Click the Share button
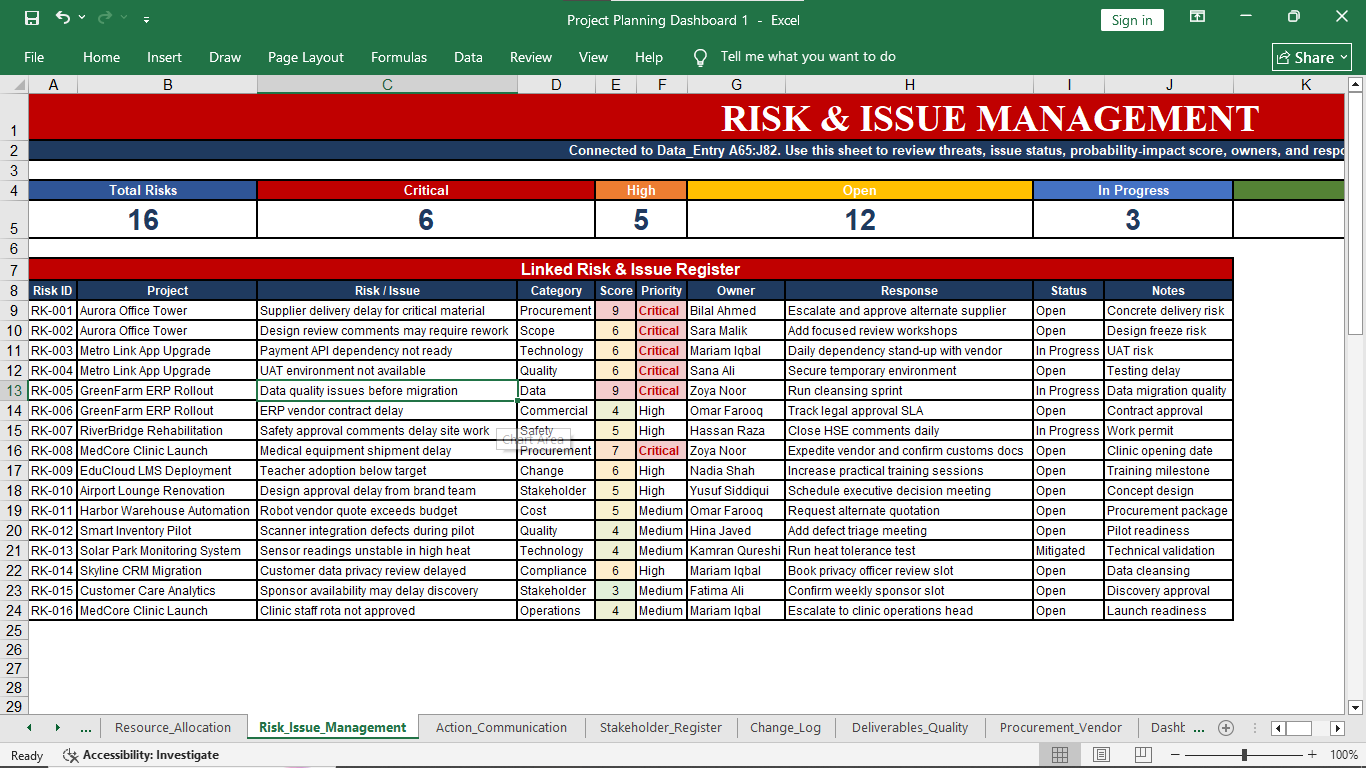The width and height of the screenshot is (1366, 768). (x=1312, y=58)
